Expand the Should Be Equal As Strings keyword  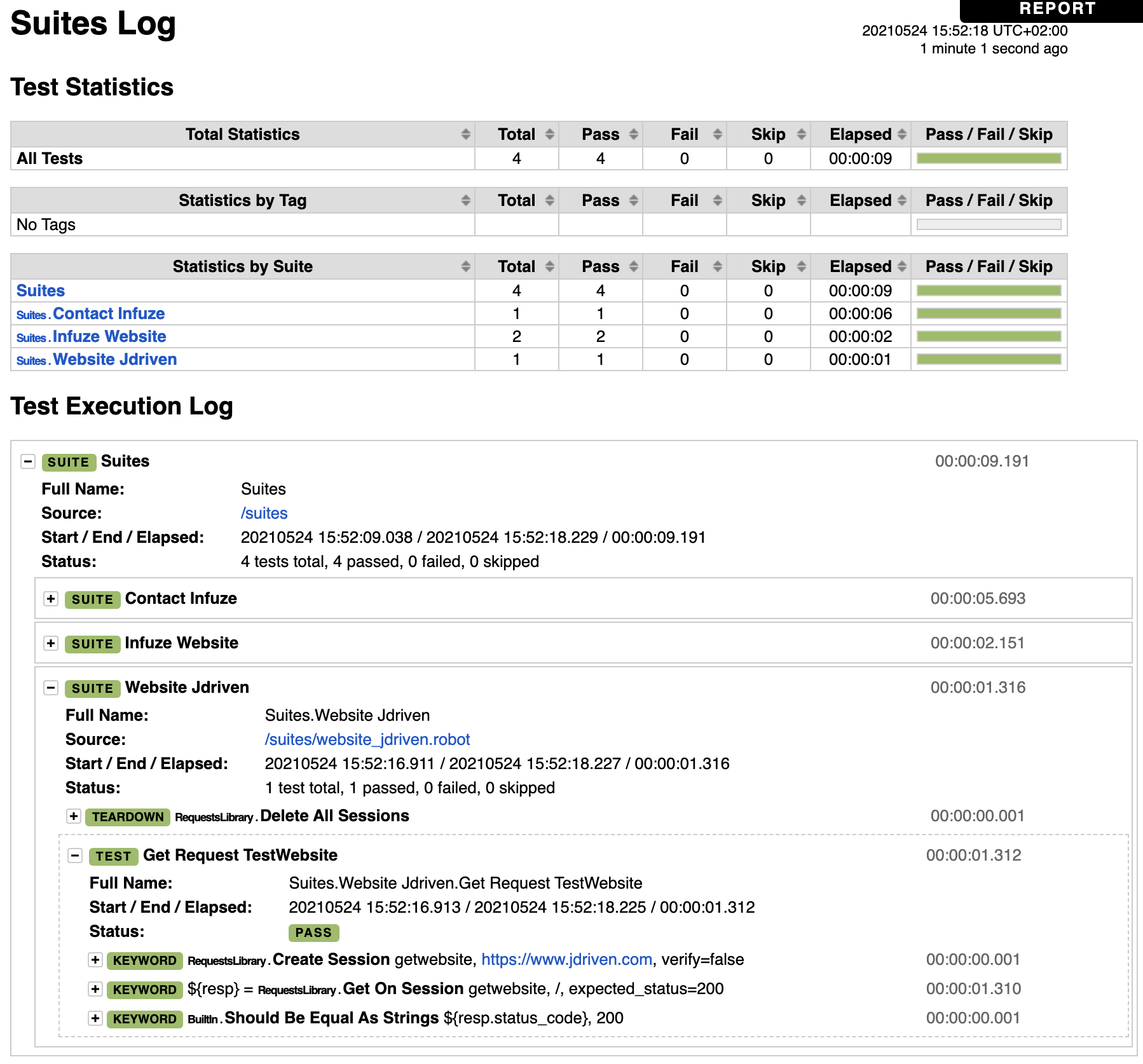pos(95,1018)
